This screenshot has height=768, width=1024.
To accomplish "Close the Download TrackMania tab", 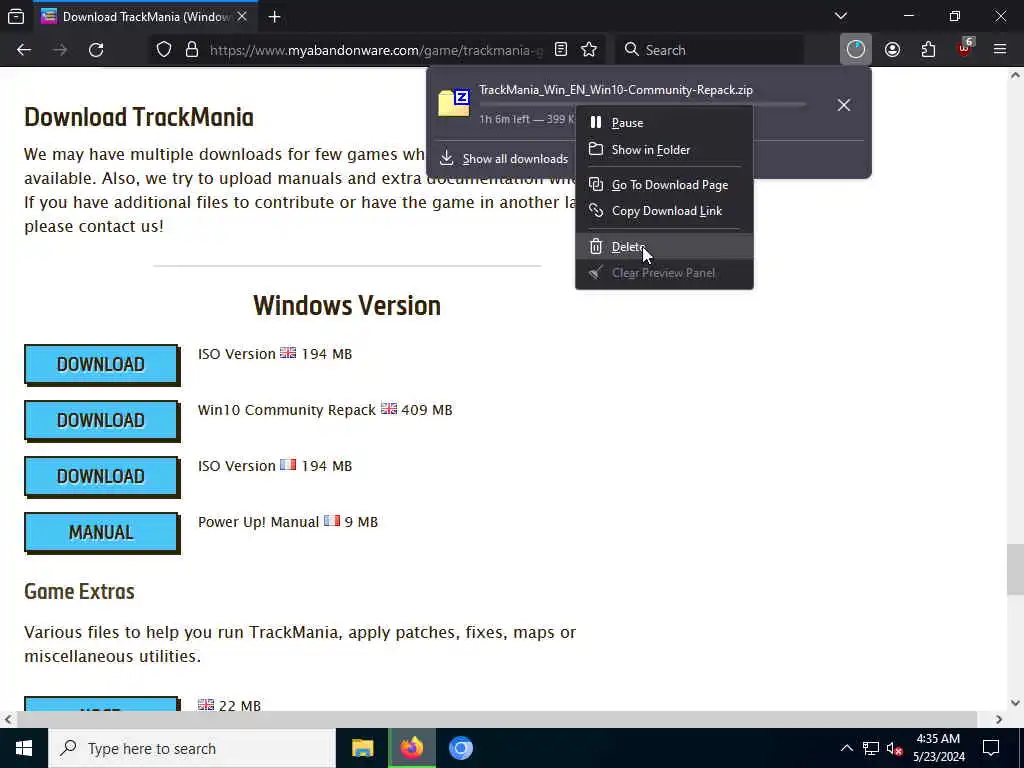I will pyautogui.click(x=242, y=17).
